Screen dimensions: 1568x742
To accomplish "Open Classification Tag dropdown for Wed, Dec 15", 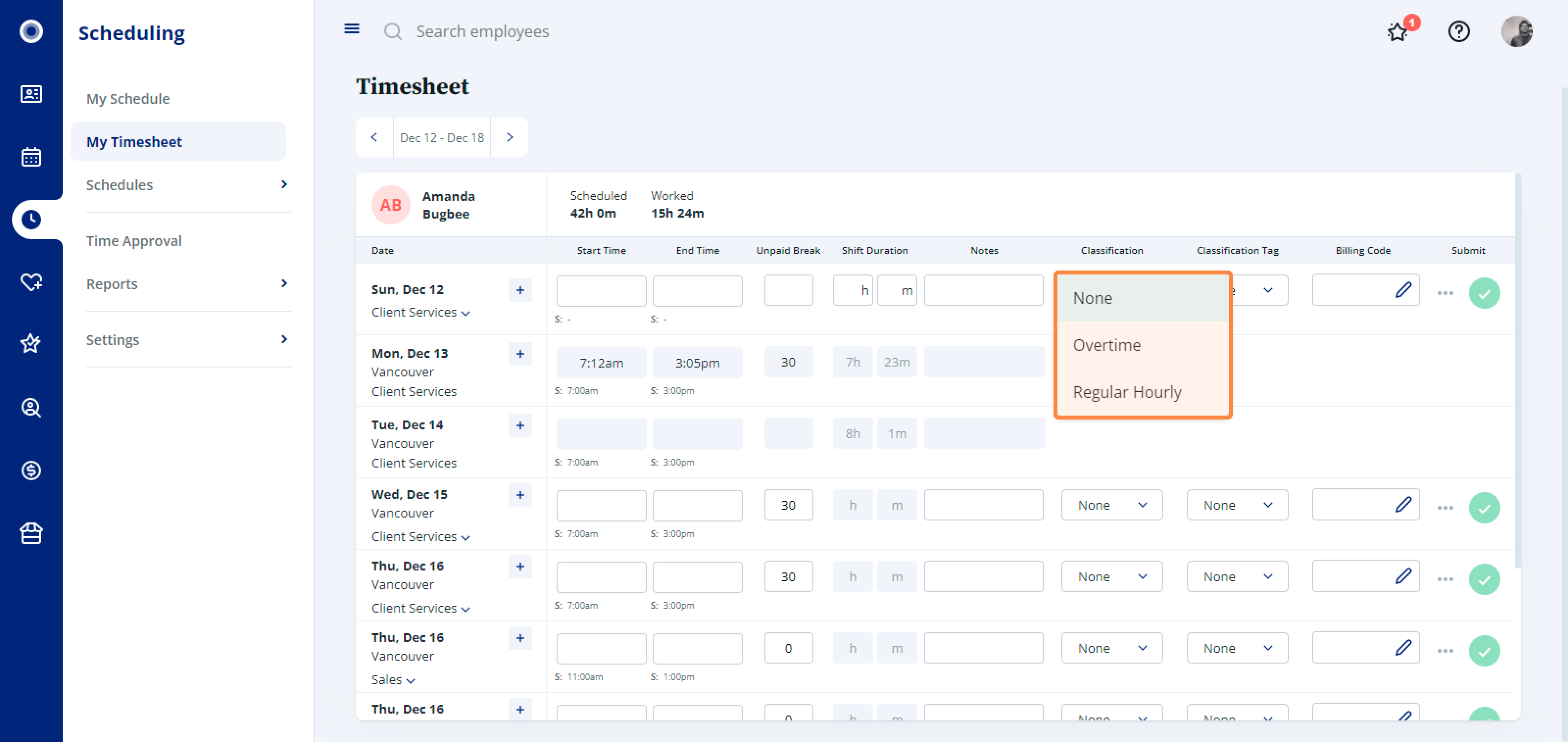I will (1237, 505).
